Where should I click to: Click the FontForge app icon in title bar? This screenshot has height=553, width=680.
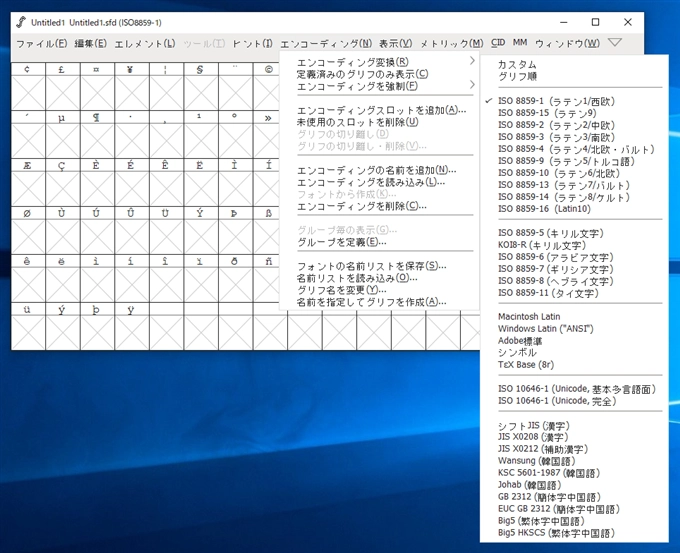click(21, 22)
